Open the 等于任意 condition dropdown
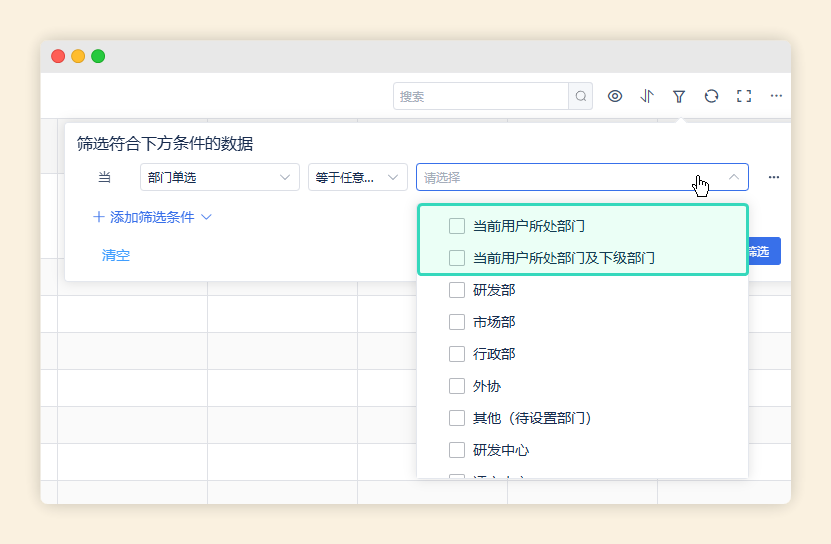The width and height of the screenshot is (831, 544). coord(357,177)
